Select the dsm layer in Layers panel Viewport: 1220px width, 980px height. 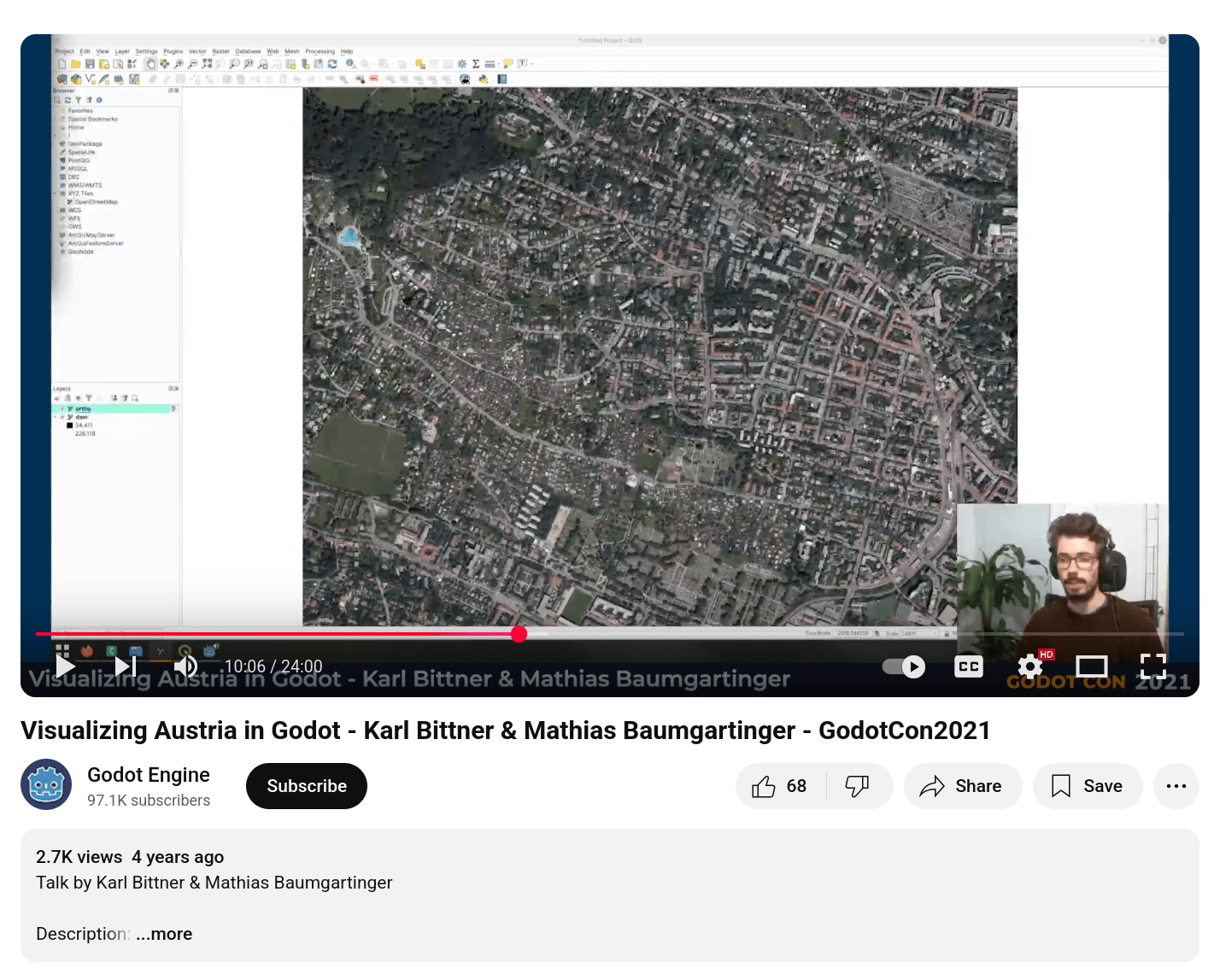pyautogui.click(x=81, y=417)
